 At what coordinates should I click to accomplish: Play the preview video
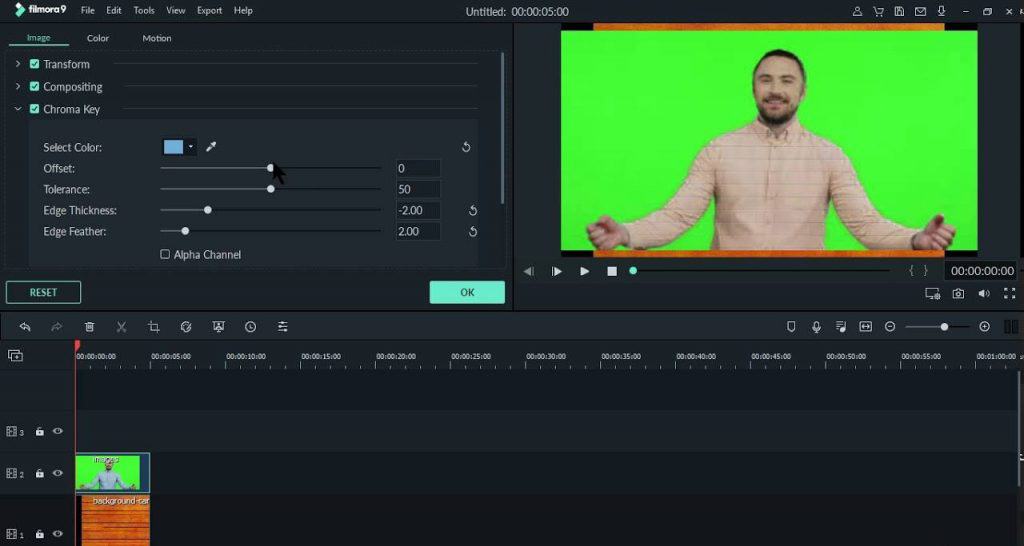(x=584, y=271)
